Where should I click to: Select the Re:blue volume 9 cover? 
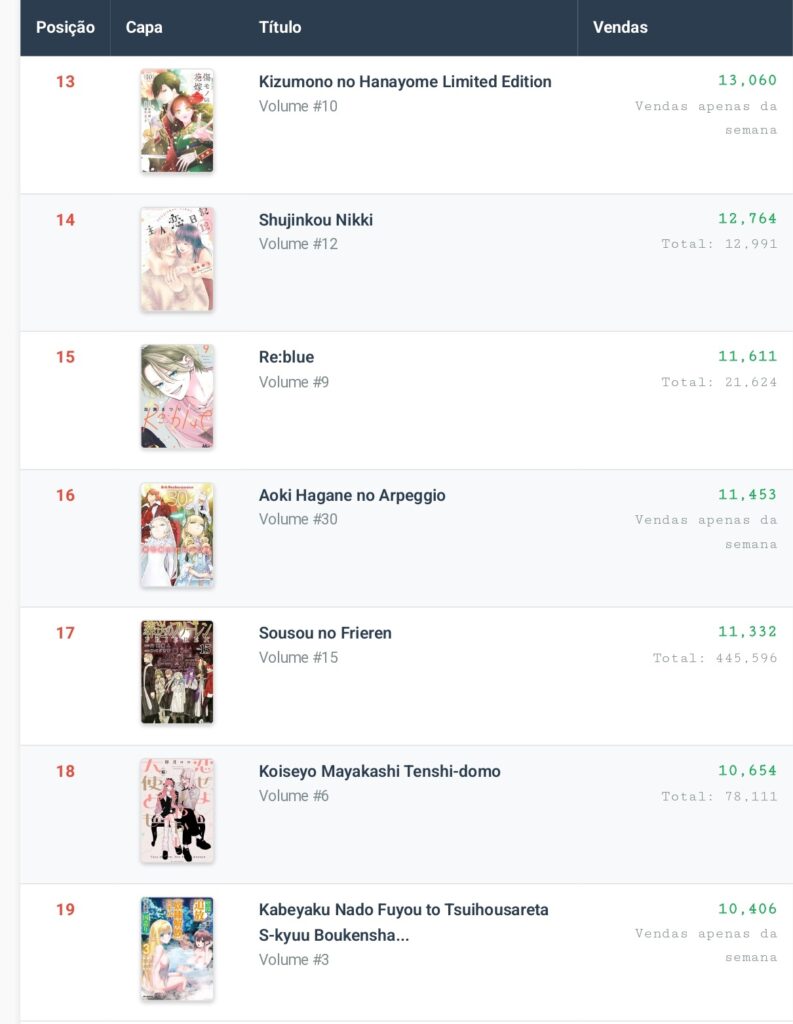point(177,397)
